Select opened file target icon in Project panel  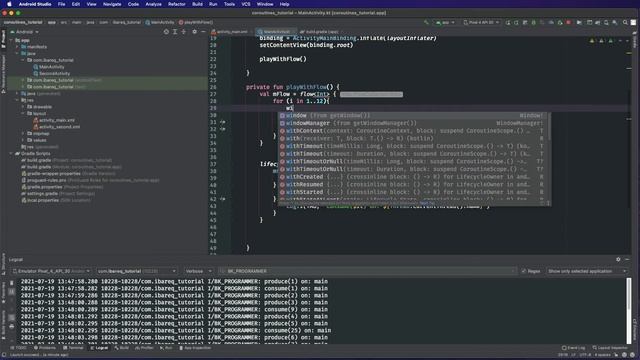pyautogui.click(x=166, y=31)
